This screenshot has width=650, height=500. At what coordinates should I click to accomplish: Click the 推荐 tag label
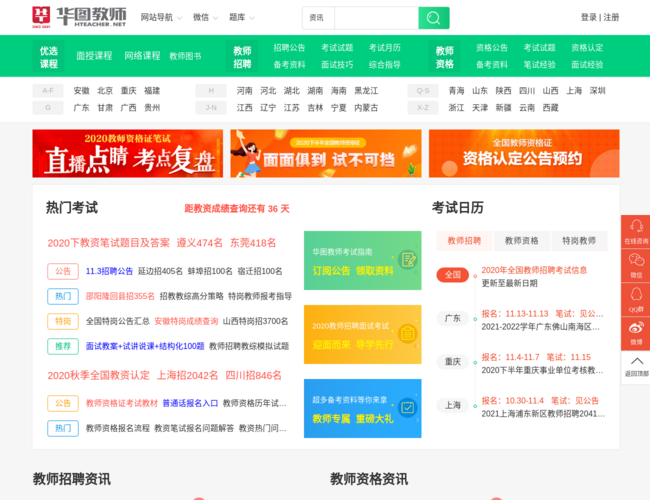tap(63, 346)
